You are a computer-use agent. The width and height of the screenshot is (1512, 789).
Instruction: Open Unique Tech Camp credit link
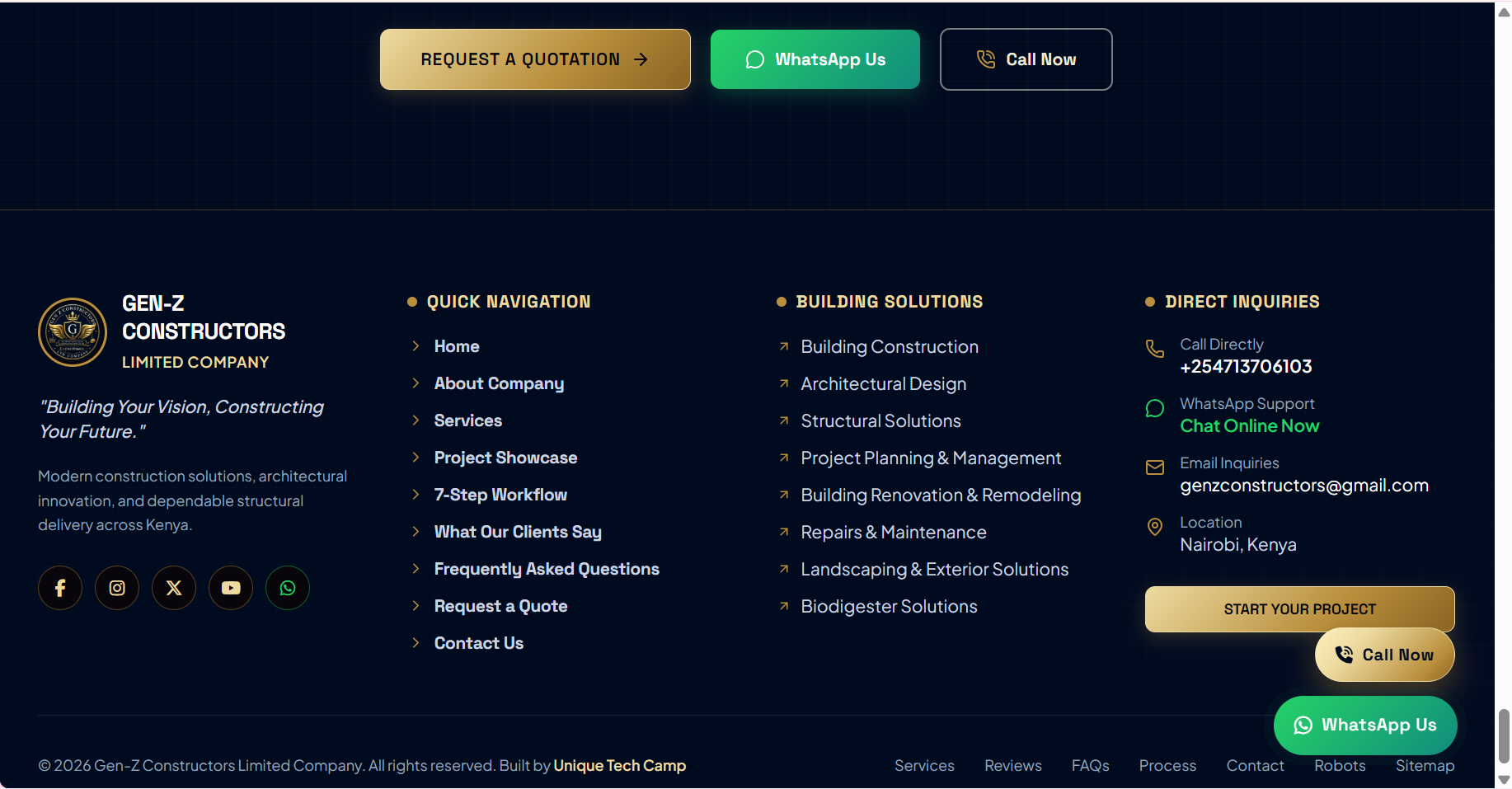pos(619,765)
